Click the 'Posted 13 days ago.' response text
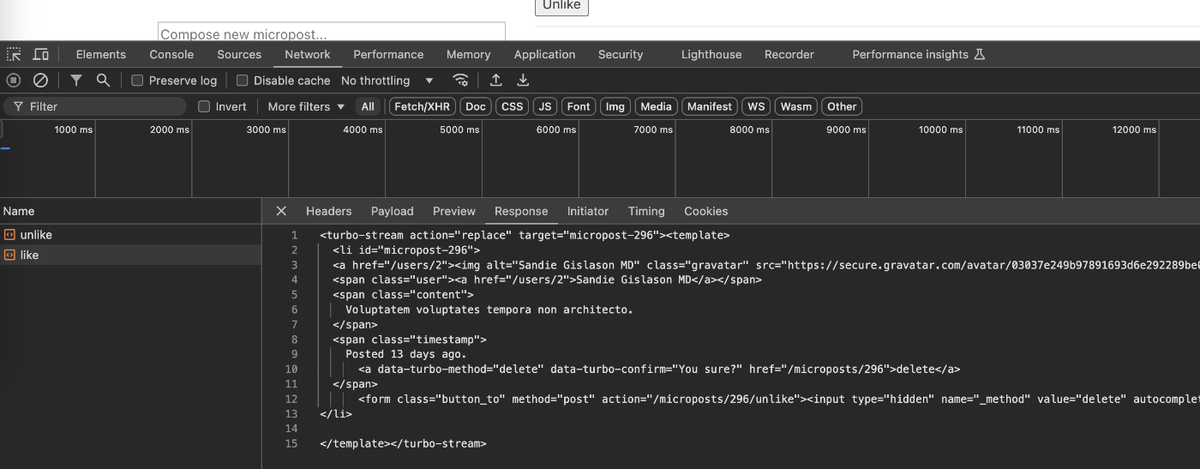 [x=406, y=354]
